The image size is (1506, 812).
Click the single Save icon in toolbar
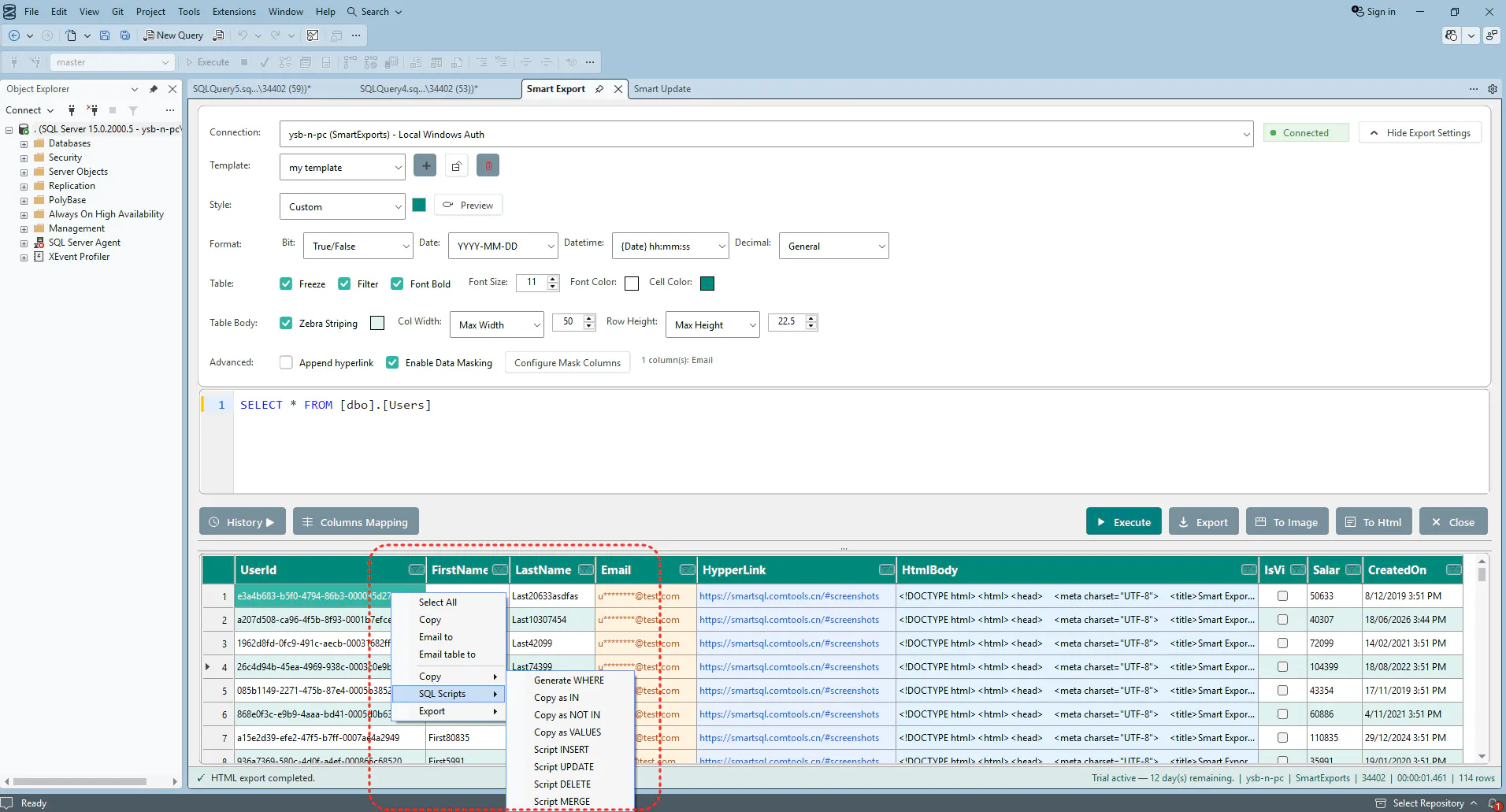[105, 35]
